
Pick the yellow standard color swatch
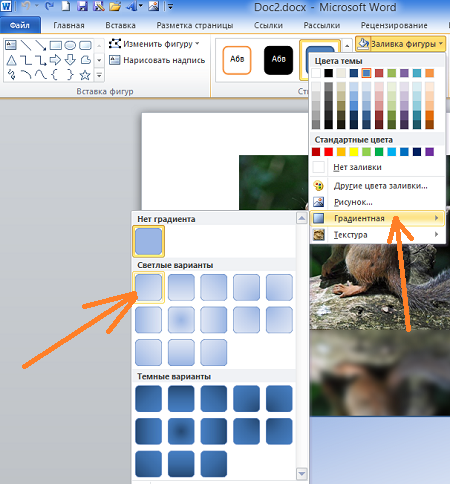click(354, 152)
